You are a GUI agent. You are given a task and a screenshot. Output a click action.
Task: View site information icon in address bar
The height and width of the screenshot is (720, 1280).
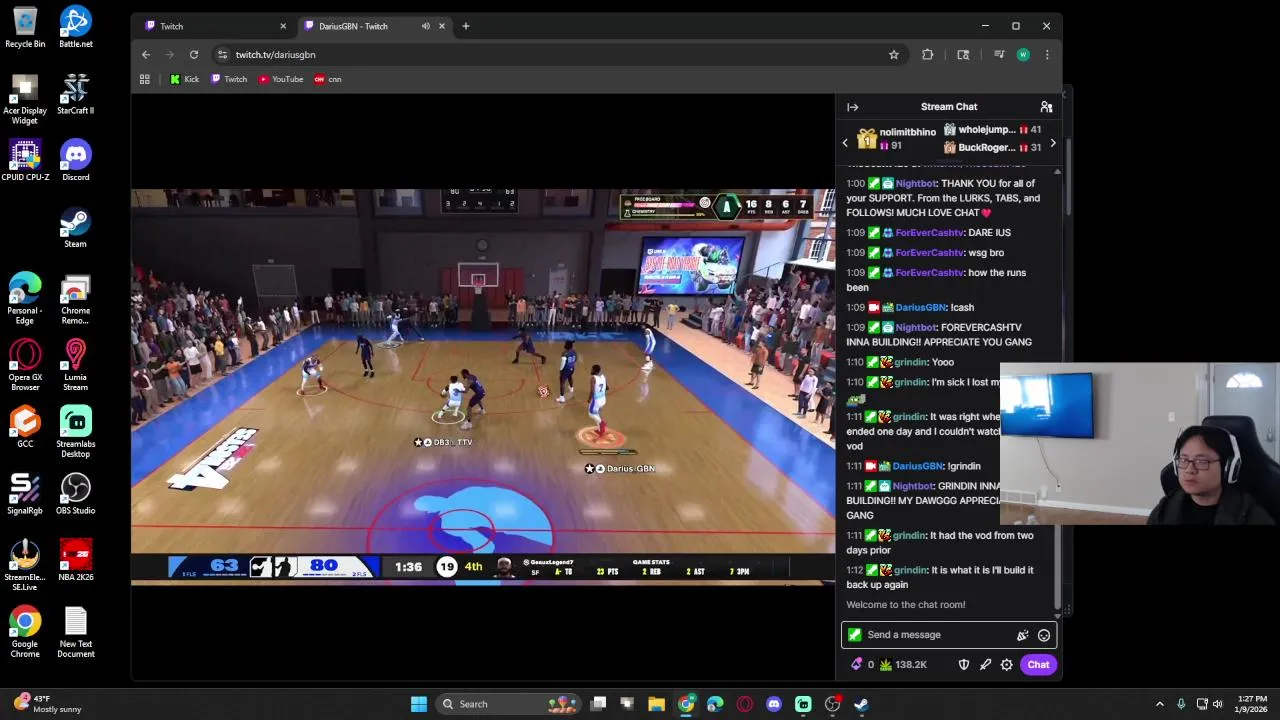click(x=222, y=55)
